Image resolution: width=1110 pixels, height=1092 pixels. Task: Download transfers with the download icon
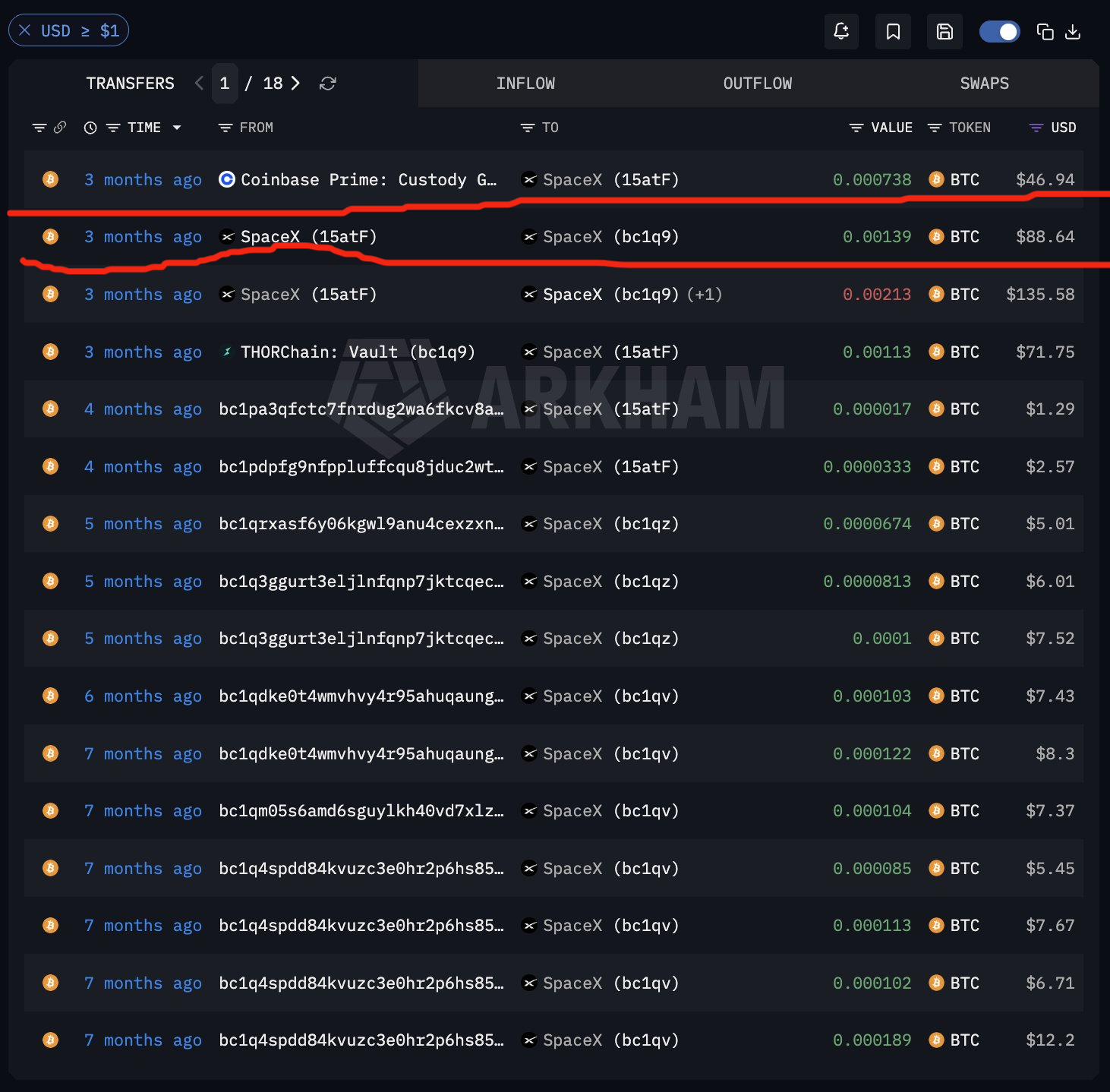(x=1073, y=31)
